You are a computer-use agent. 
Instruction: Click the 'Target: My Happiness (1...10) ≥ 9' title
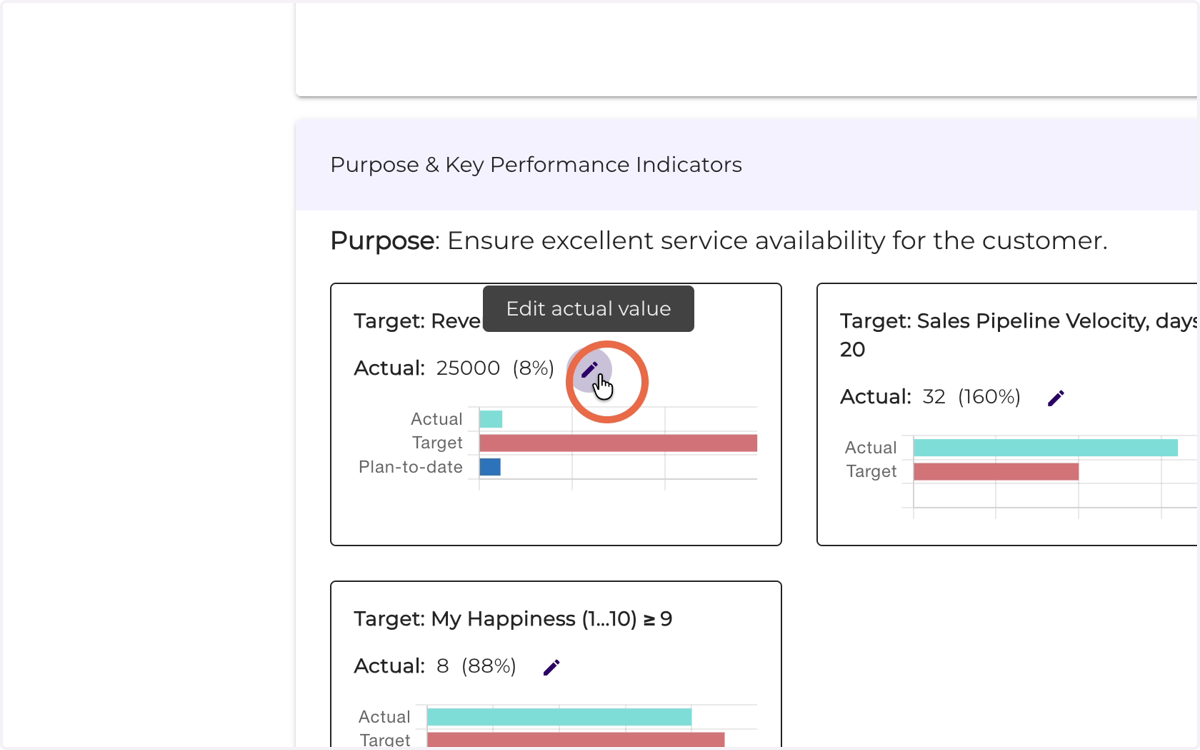513,619
